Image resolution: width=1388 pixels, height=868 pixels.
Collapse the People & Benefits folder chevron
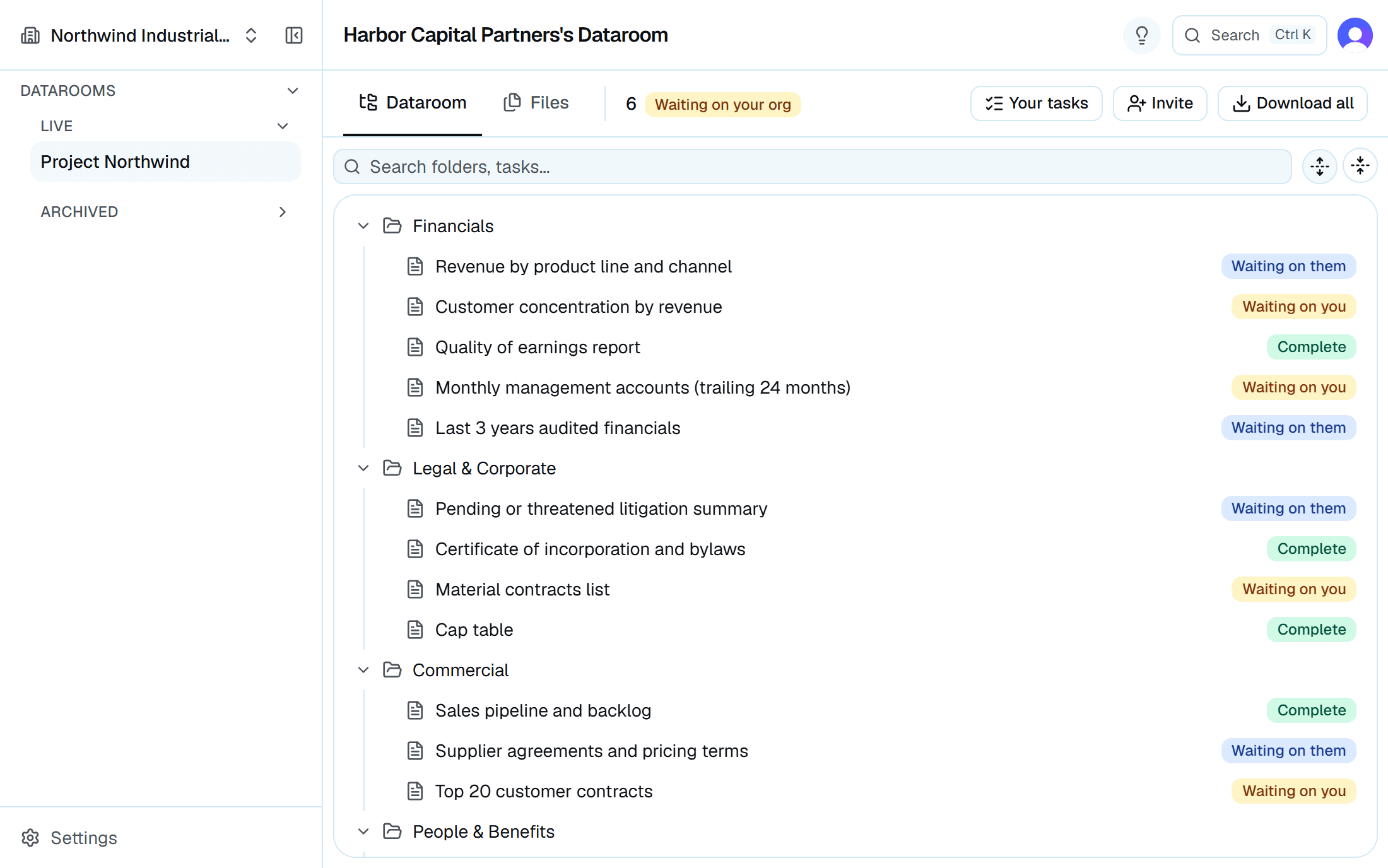363,831
